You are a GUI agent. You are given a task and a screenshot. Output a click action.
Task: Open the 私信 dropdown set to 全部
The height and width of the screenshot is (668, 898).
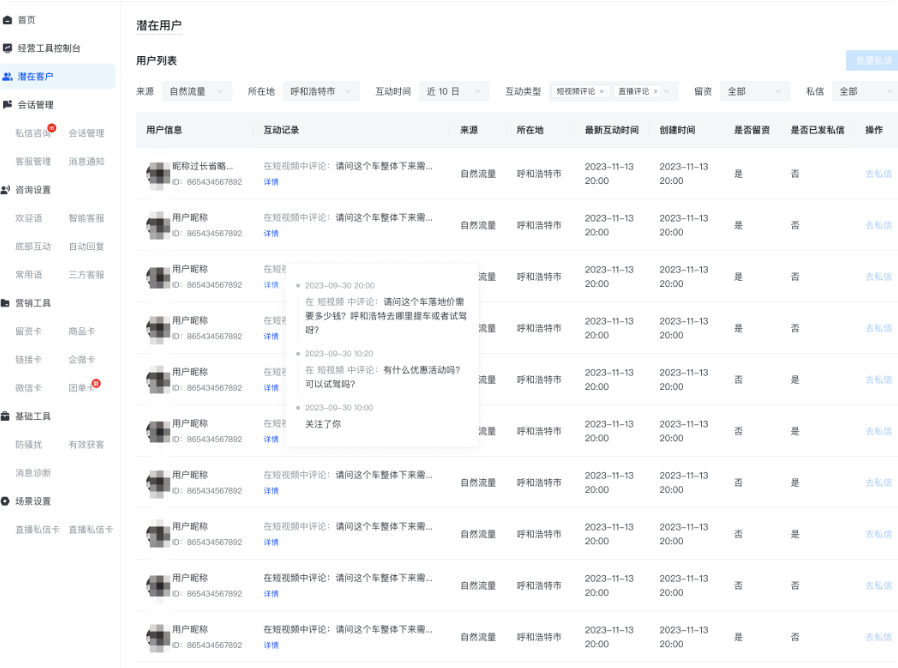(865, 91)
